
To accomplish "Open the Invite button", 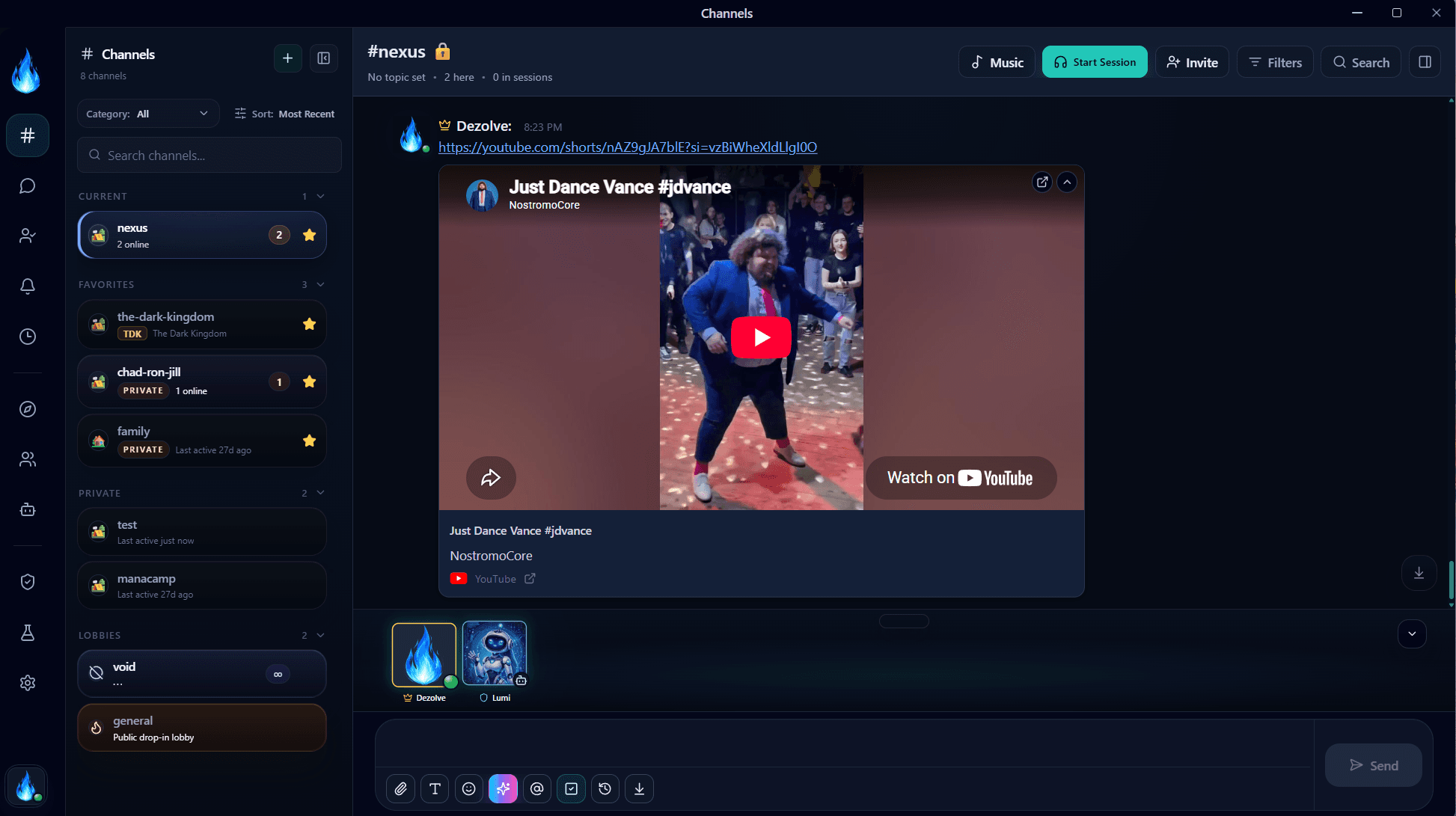I will 1192,62.
